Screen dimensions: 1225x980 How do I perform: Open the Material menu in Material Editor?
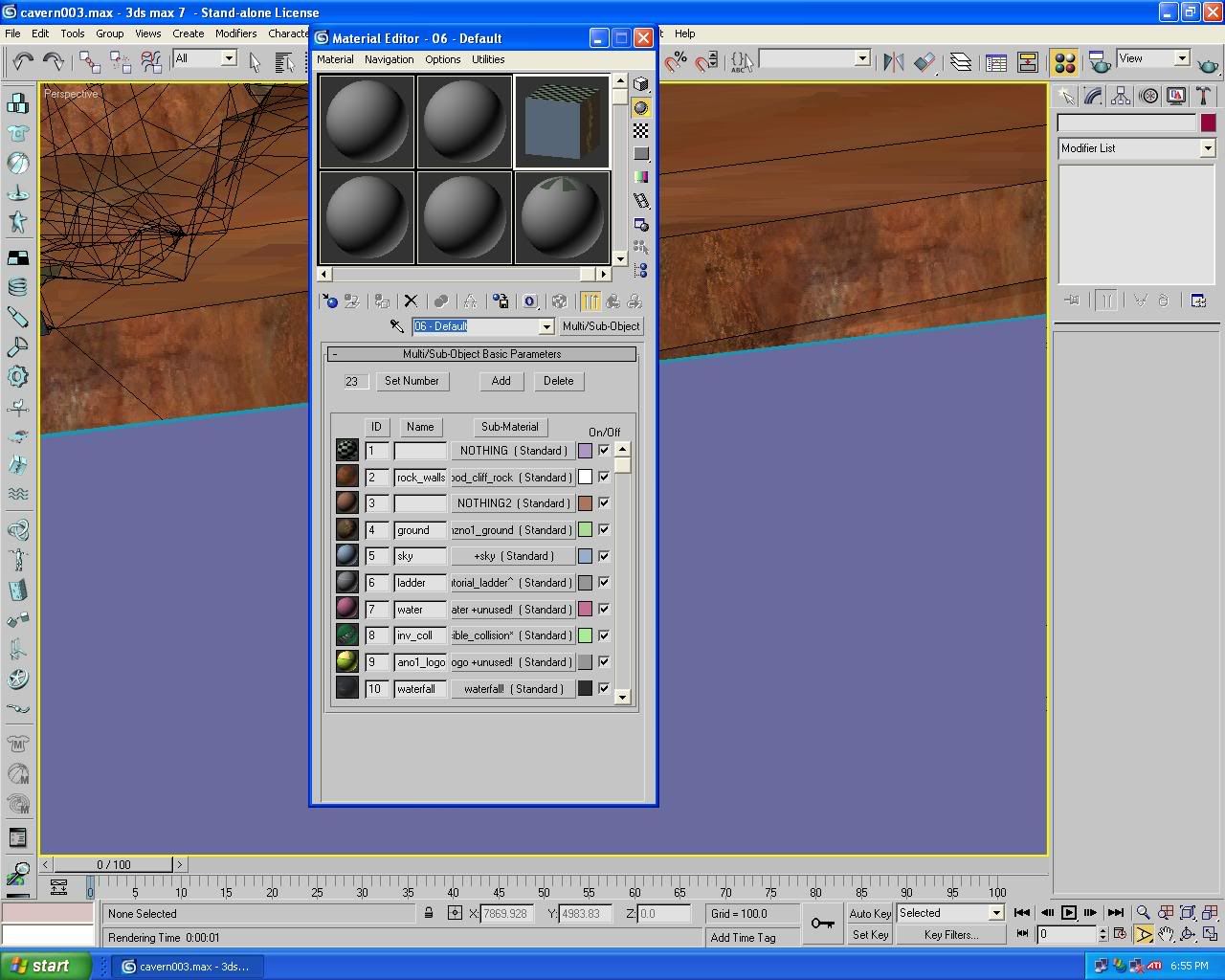click(x=335, y=59)
